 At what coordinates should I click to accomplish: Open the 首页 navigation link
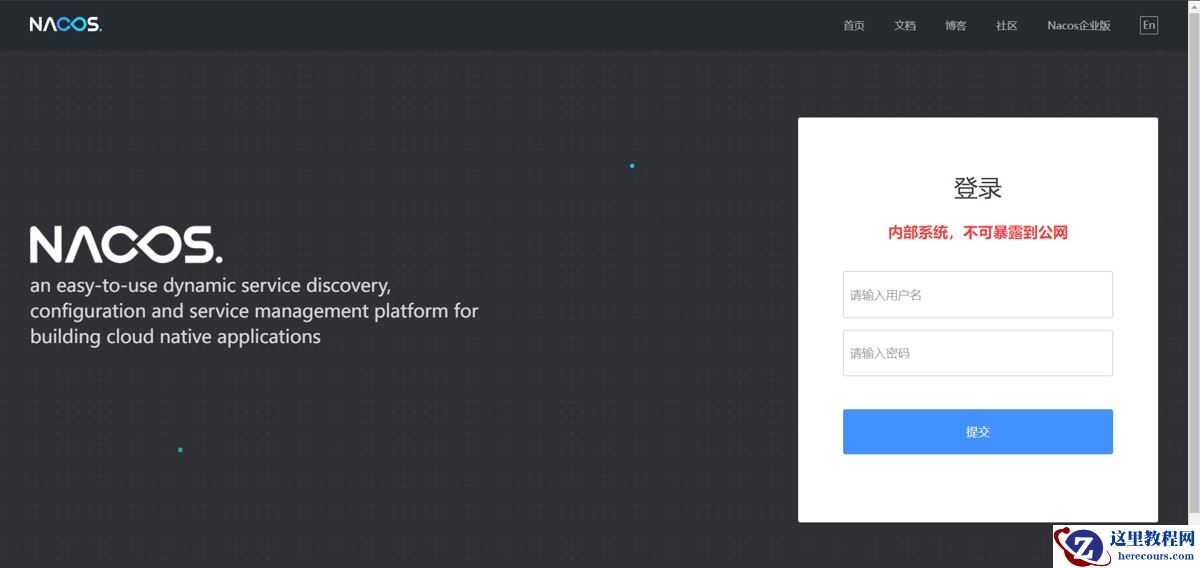(x=853, y=26)
